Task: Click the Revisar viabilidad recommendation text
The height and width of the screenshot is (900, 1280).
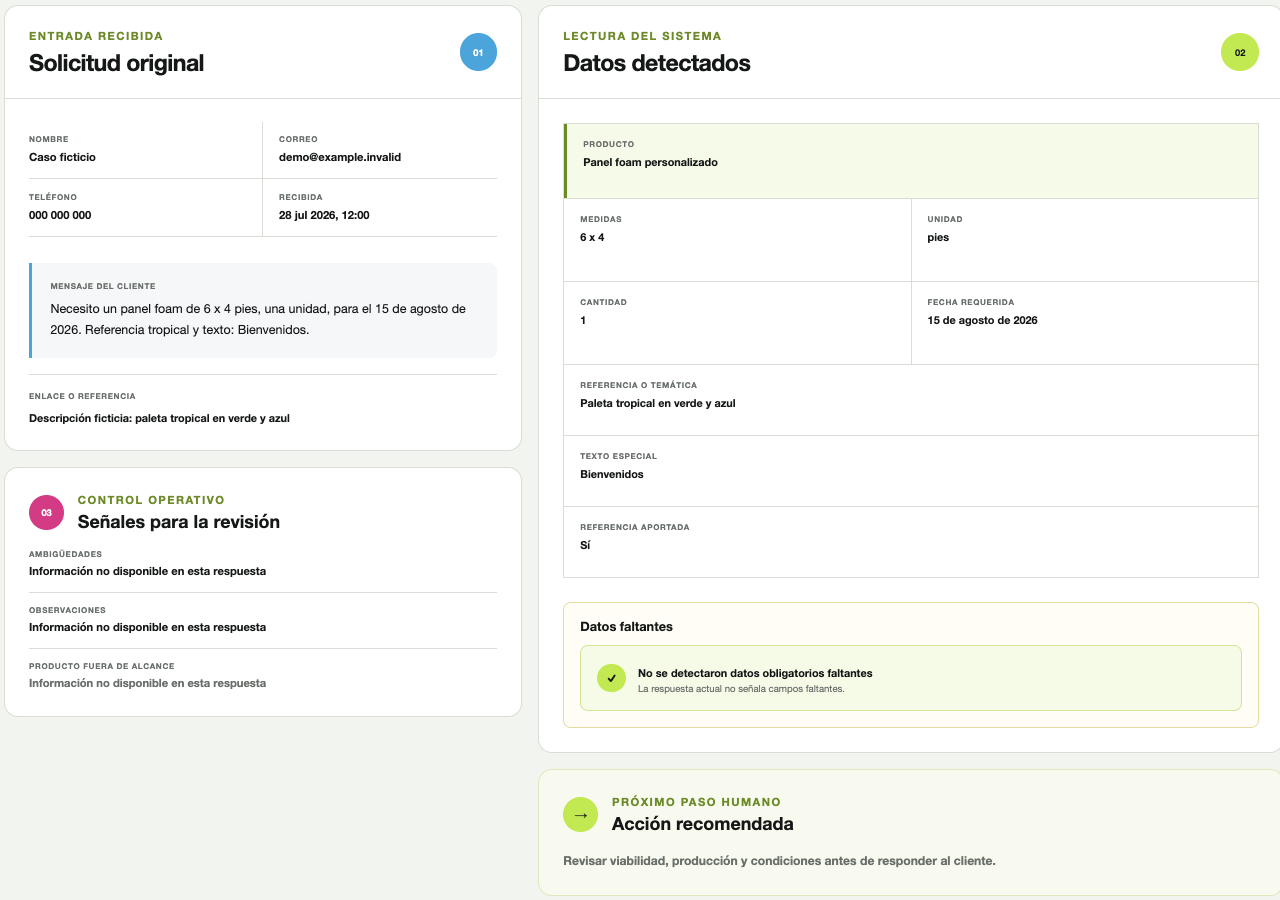Action: (779, 861)
